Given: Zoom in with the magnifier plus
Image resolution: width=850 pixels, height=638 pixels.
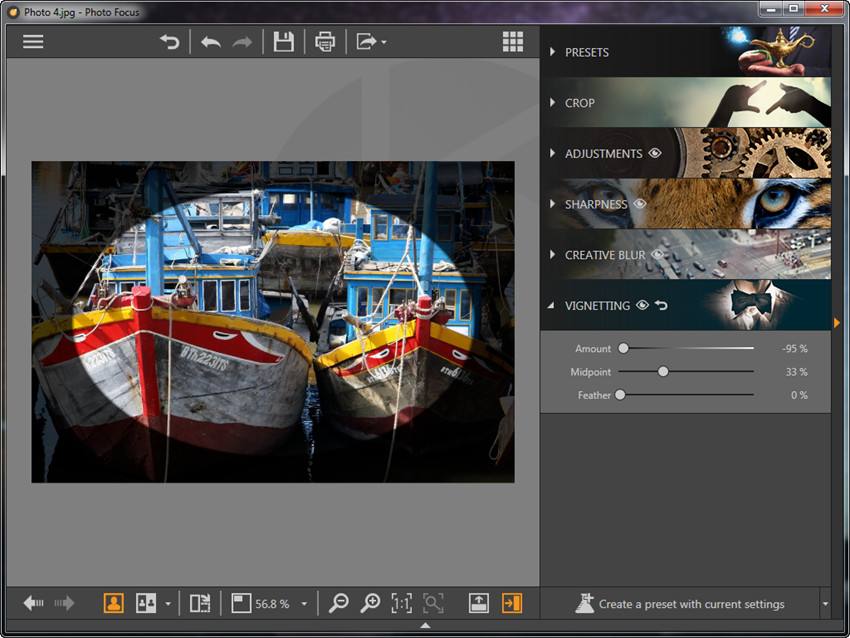Looking at the screenshot, I should [x=370, y=603].
